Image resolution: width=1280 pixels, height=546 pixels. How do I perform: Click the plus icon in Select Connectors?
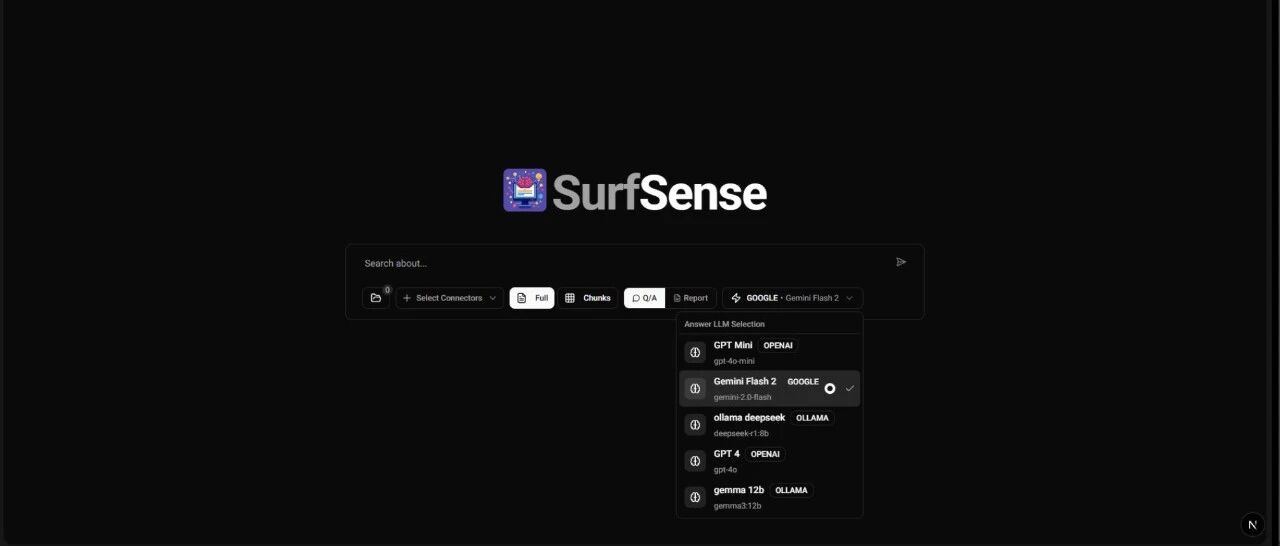(x=407, y=298)
